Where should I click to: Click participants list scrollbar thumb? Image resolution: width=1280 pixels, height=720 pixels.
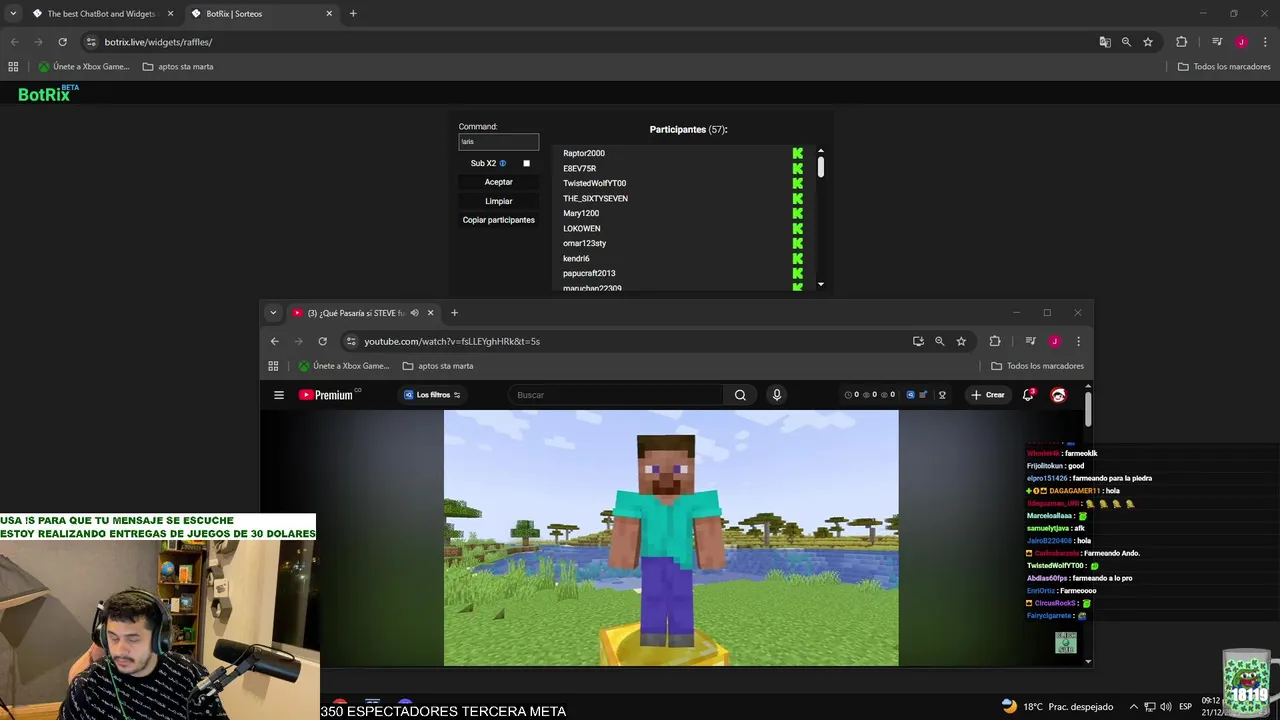820,167
